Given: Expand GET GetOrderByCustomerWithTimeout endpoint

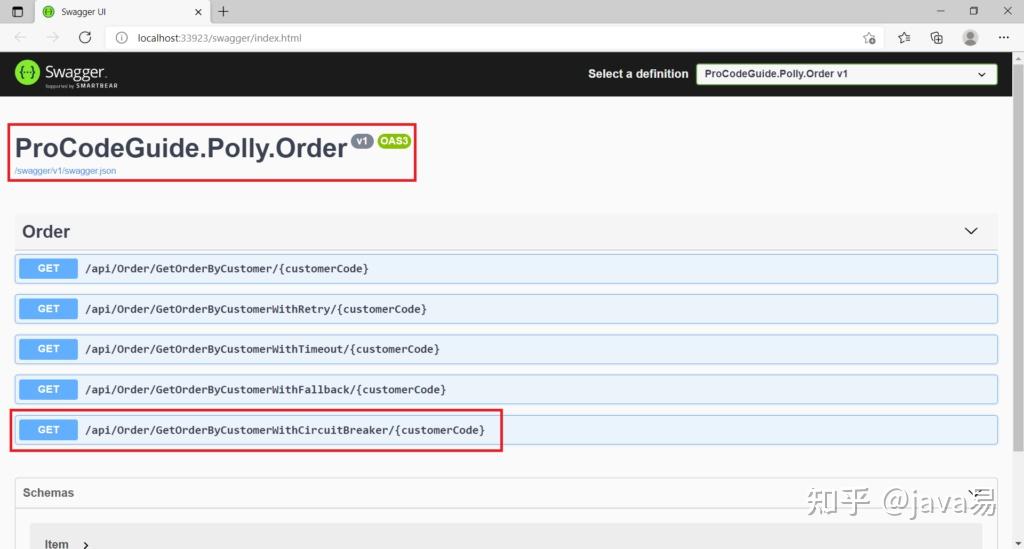Looking at the screenshot, I should tap(506, 349).
